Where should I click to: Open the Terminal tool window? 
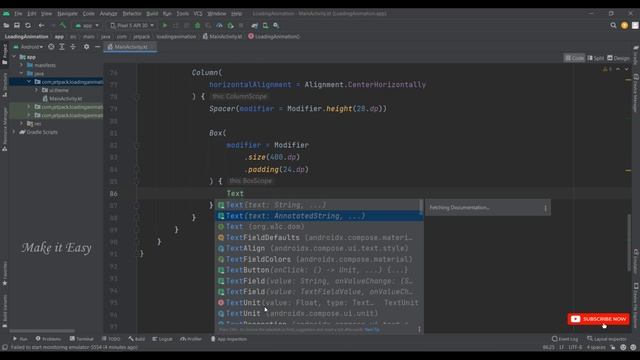pyautogui.click(x=81, y=339)
